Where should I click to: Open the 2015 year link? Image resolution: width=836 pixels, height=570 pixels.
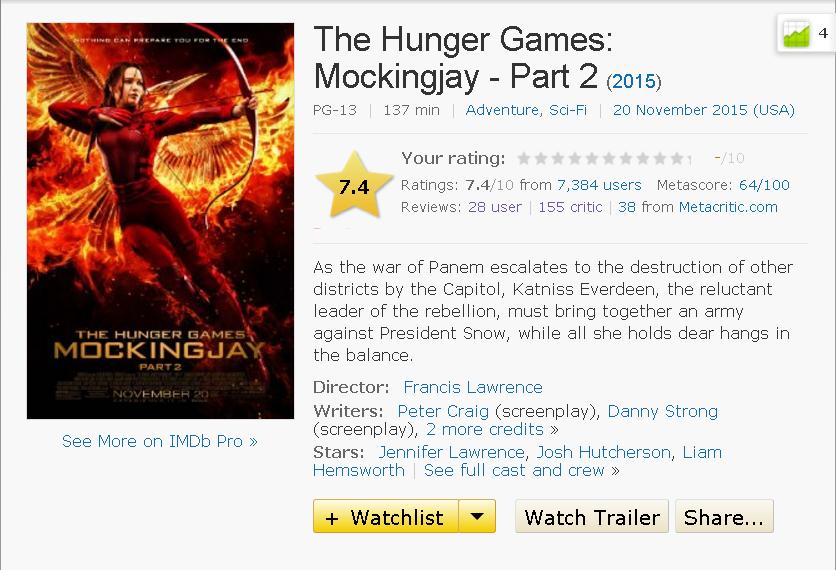(633, 82)
